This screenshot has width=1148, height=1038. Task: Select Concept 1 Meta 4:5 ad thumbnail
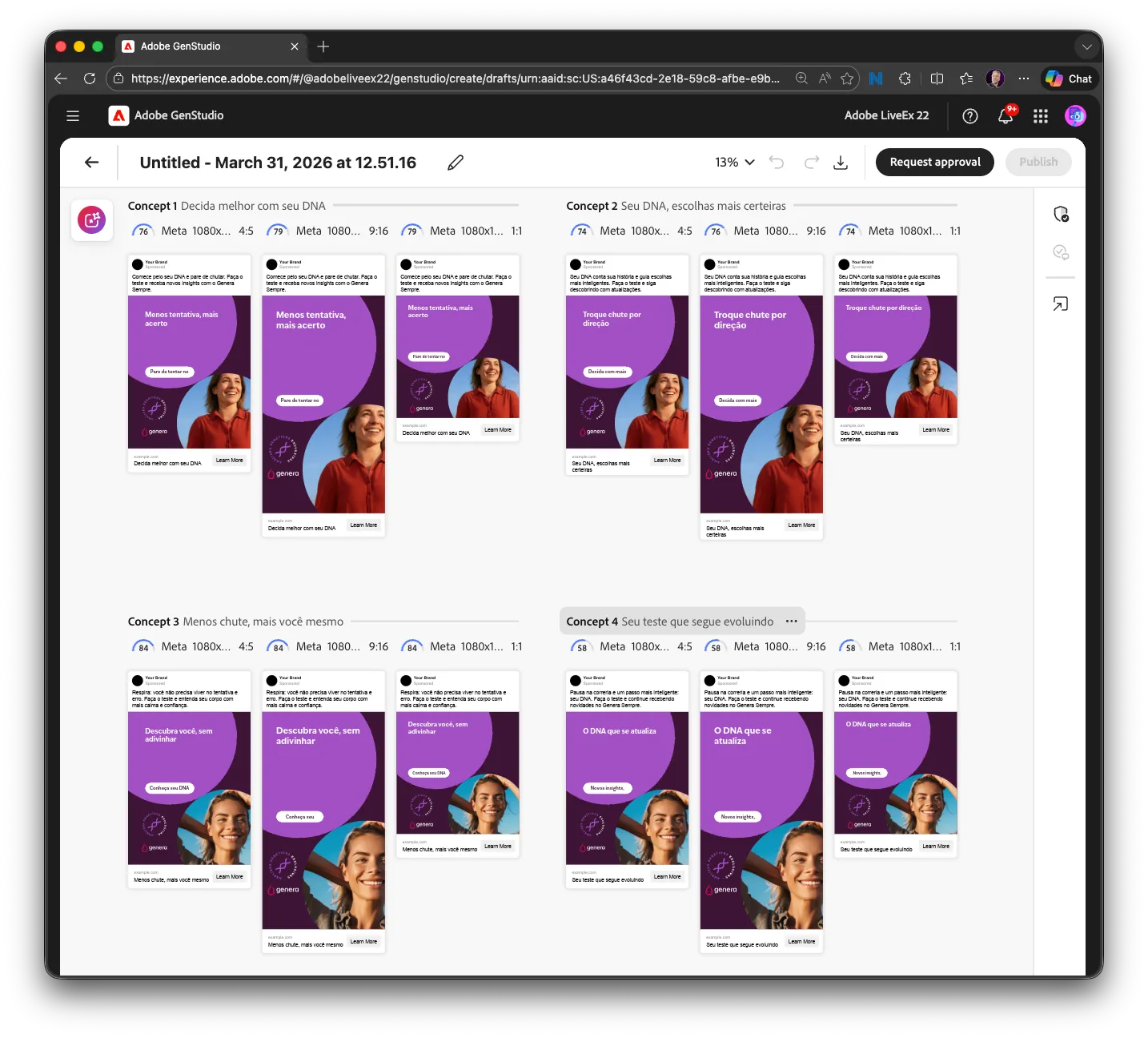(x=189, y=364)
